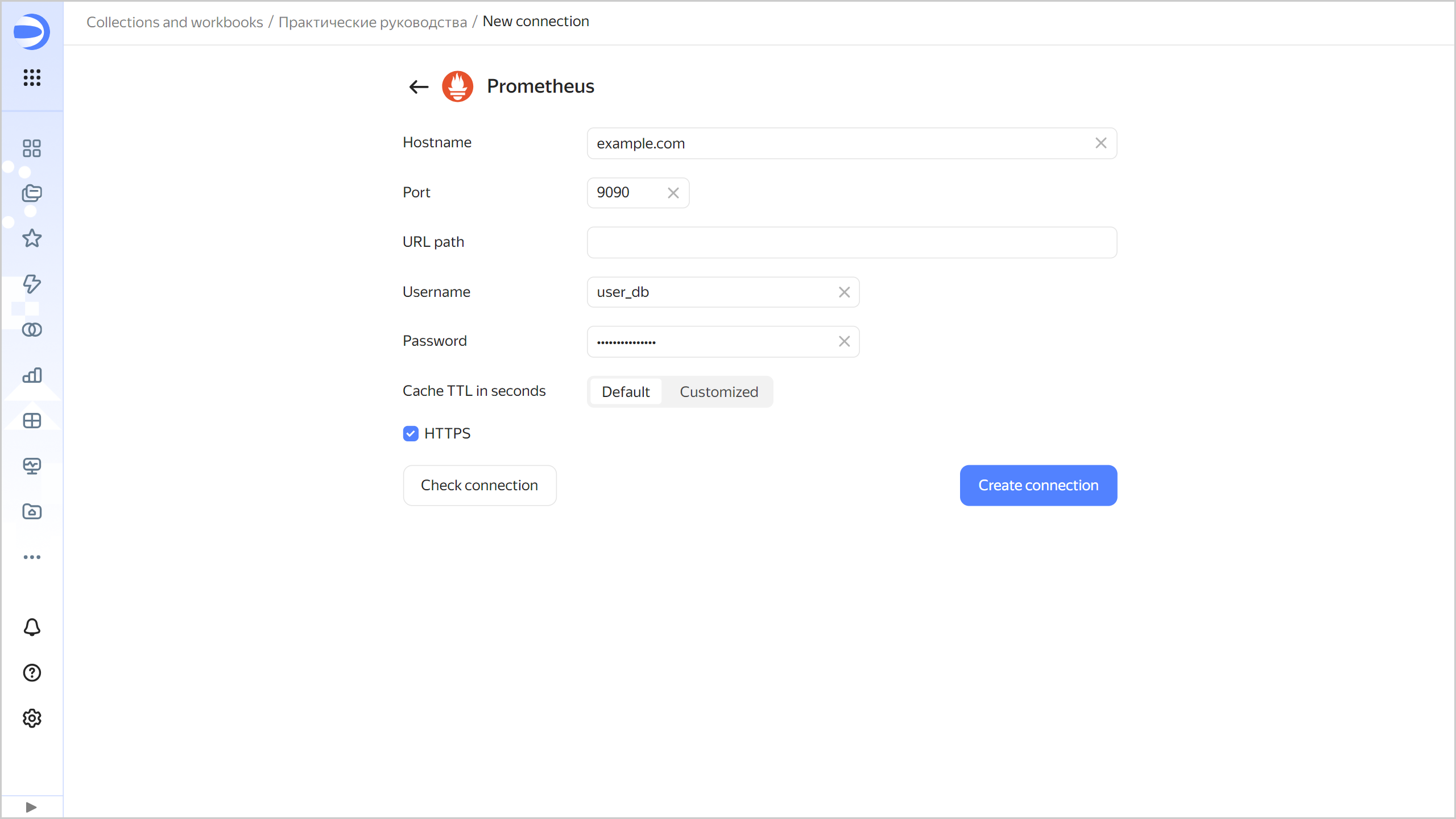1456x819 pixels.
Task: Open the all services grid icon
Action: [32, 77]
